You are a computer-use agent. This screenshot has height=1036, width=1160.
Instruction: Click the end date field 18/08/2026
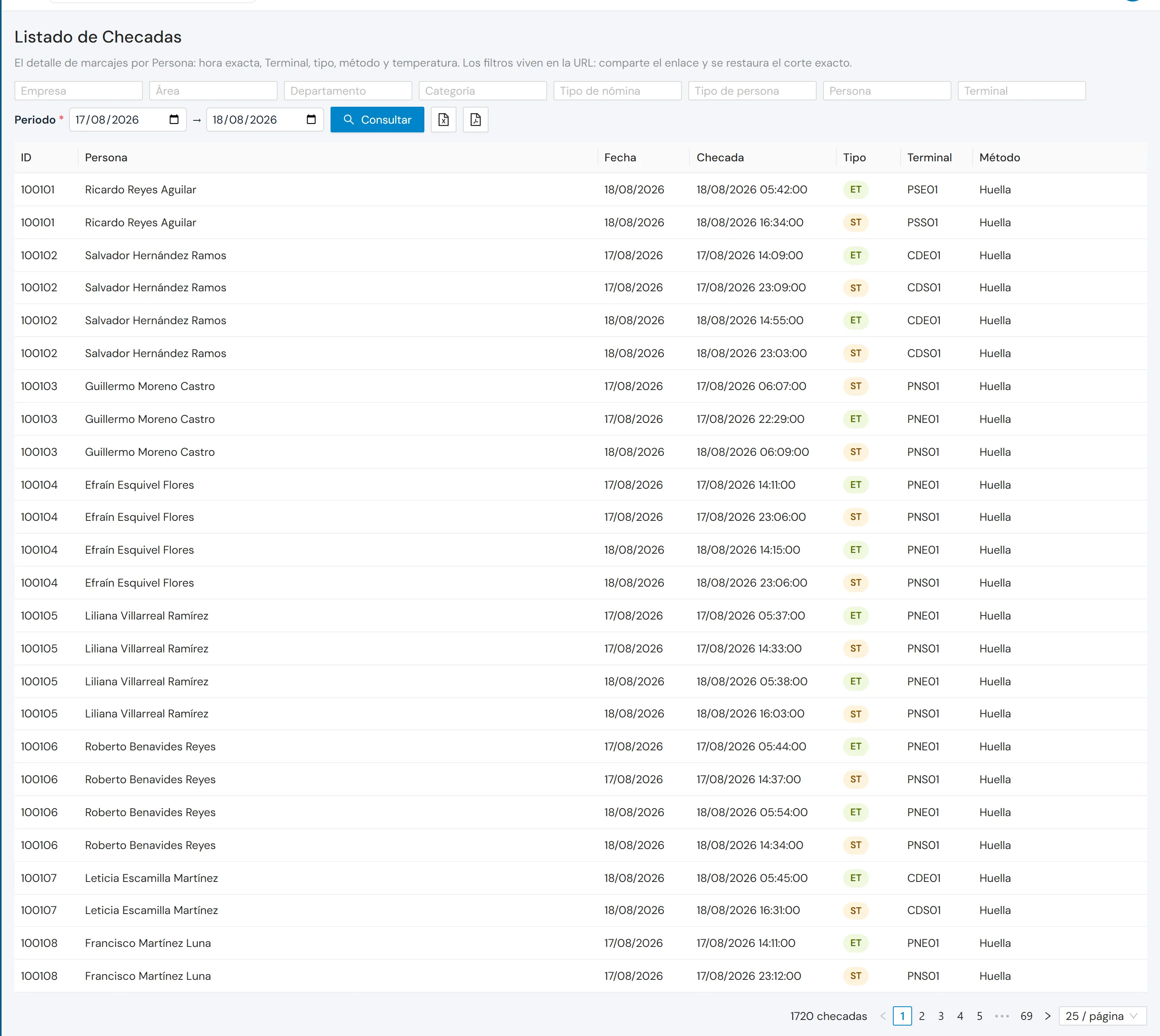coord(265,120)
